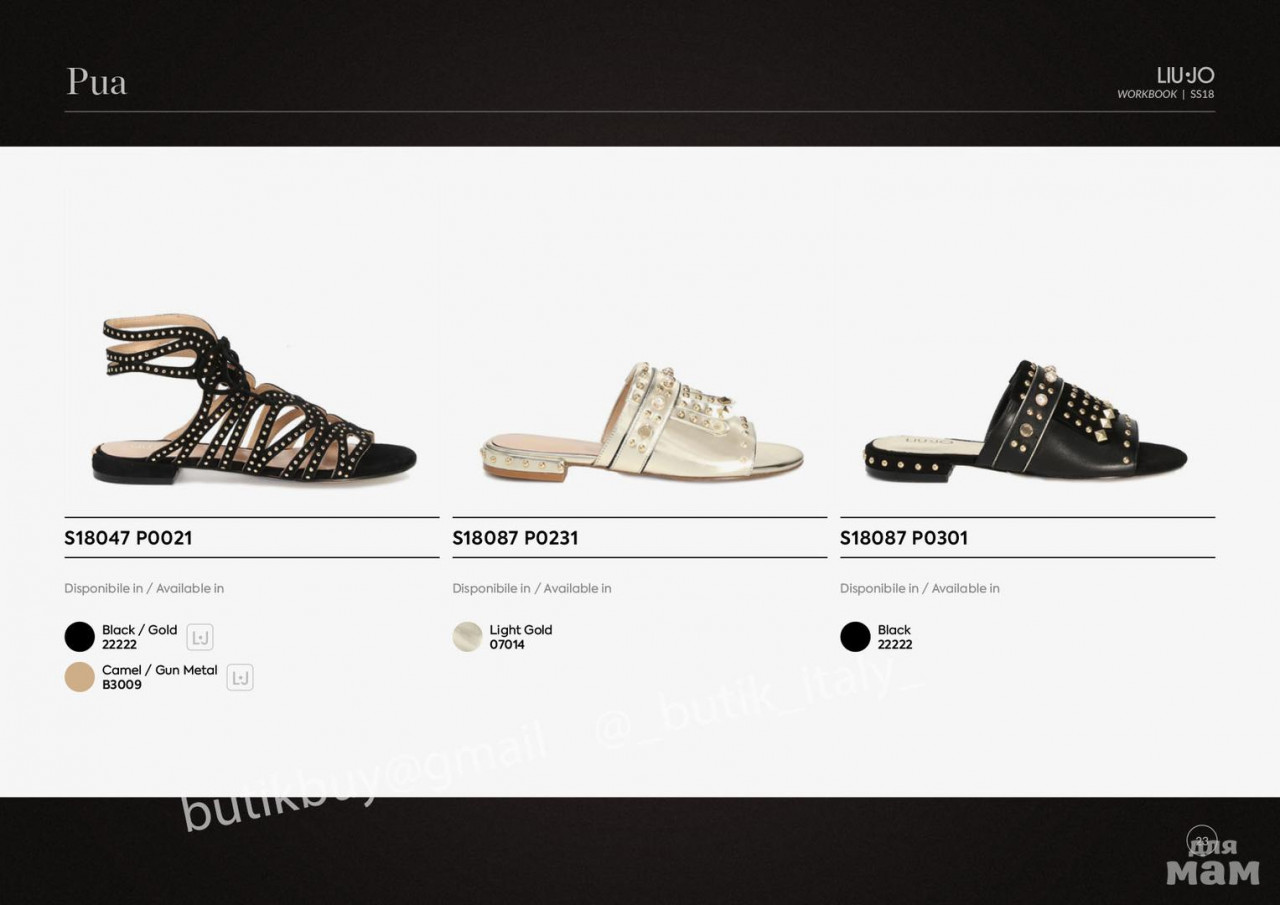The image size is (1280, 905).
Task: Click 'Disponibile in / Available in' under S18087 P0231
Action: click(x=532, y=588)
